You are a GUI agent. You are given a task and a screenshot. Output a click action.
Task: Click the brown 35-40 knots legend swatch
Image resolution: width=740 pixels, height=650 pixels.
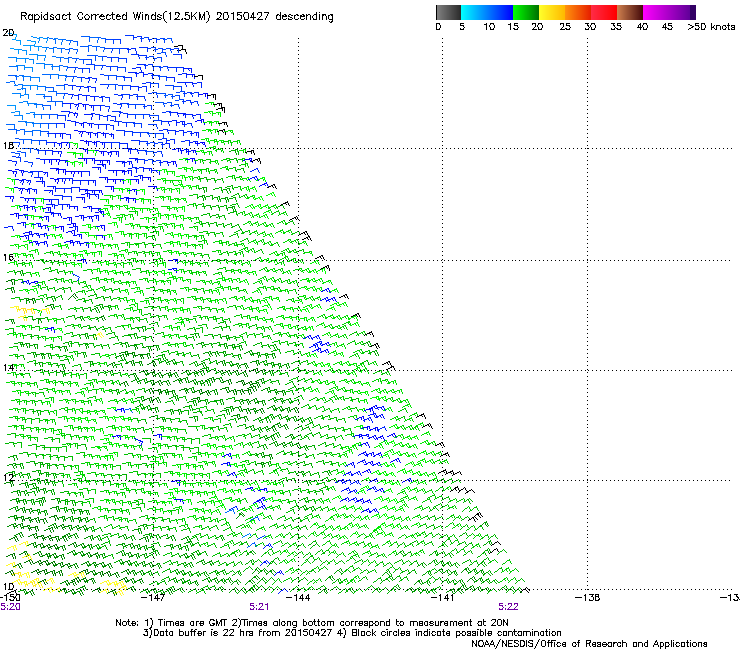click(x=630, y=12)
